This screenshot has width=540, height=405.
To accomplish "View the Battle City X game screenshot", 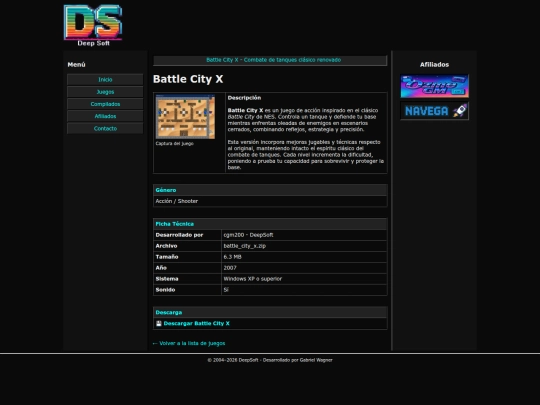I will click(x=185, y=117).
